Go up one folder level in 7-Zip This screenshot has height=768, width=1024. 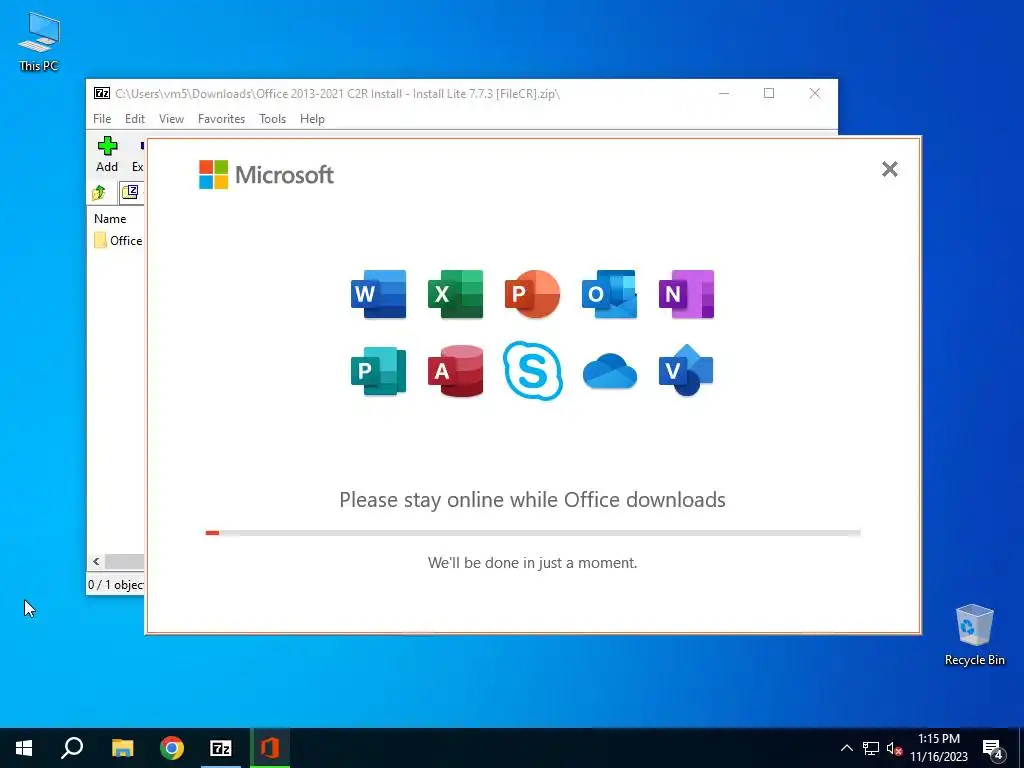[99, 193]
